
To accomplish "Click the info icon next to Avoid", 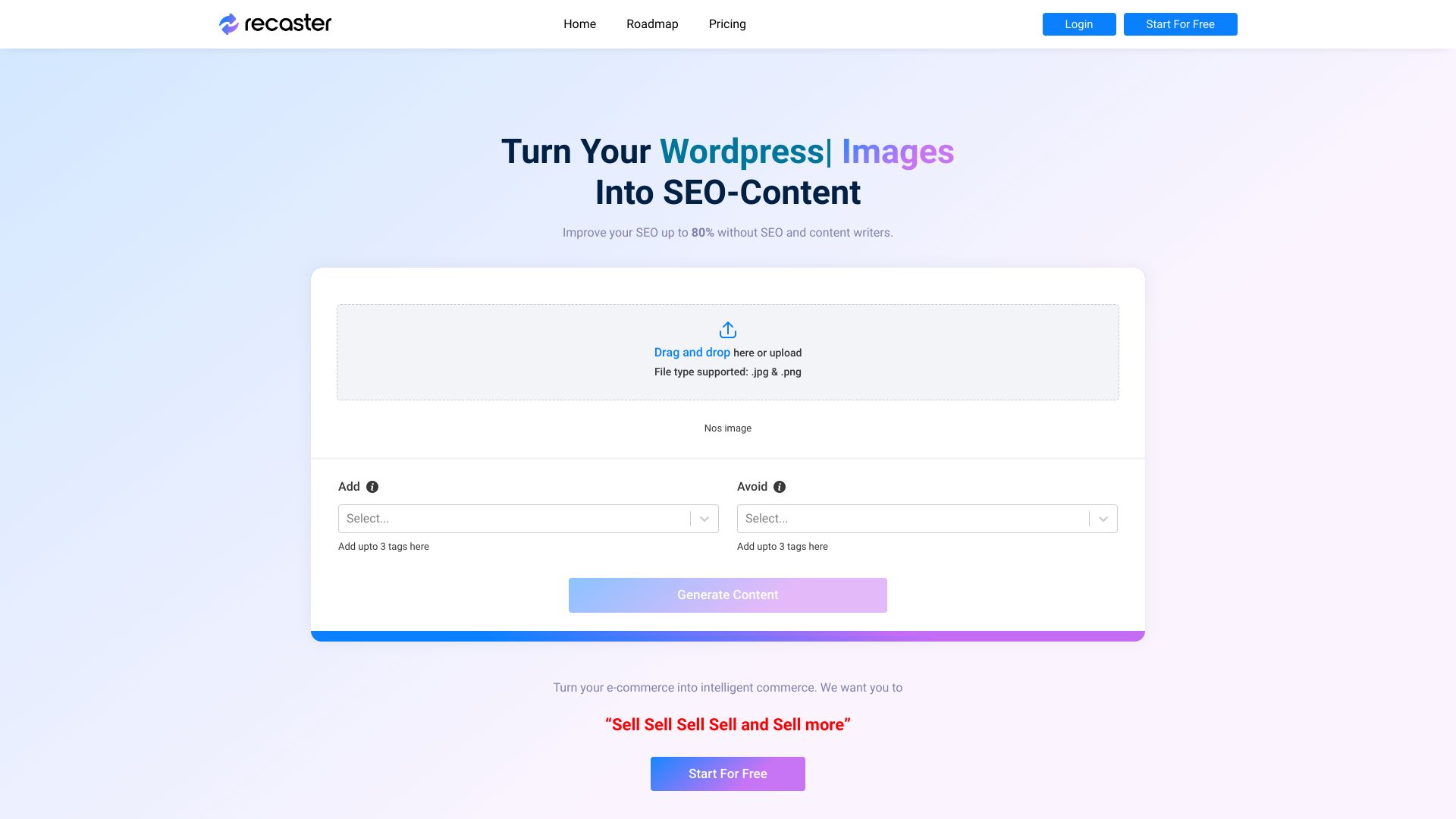I will click(x=780, y=487).
